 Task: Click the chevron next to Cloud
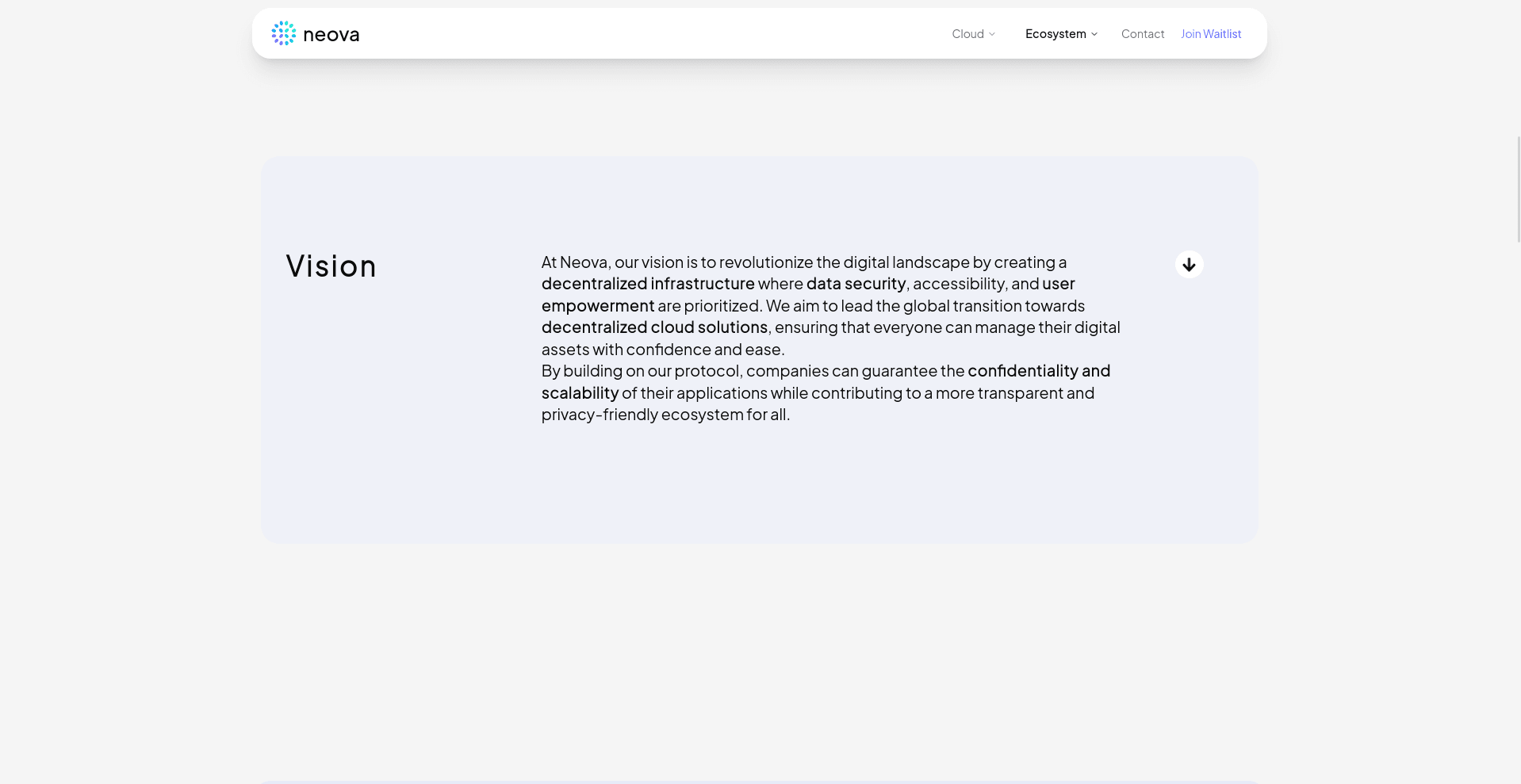(992, 34)
